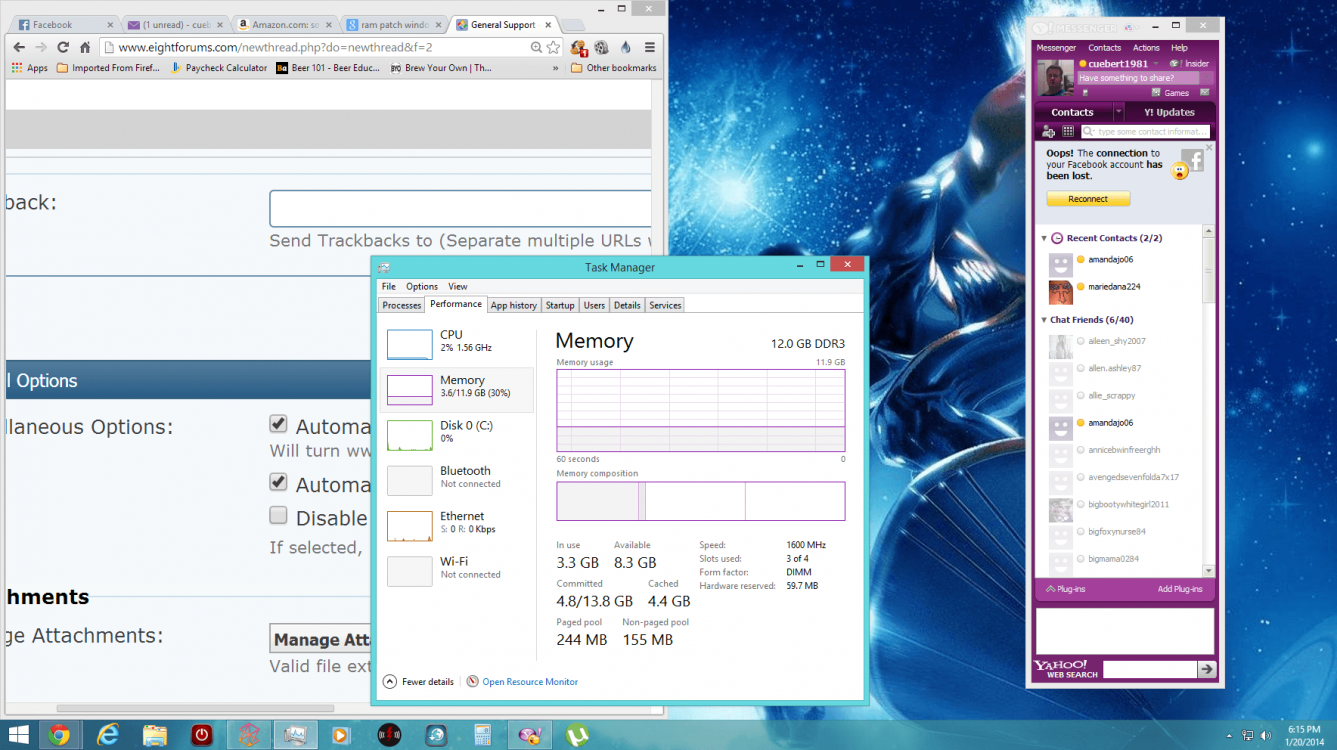Add a contact in Yahoo Messenger

(1048, 131)
